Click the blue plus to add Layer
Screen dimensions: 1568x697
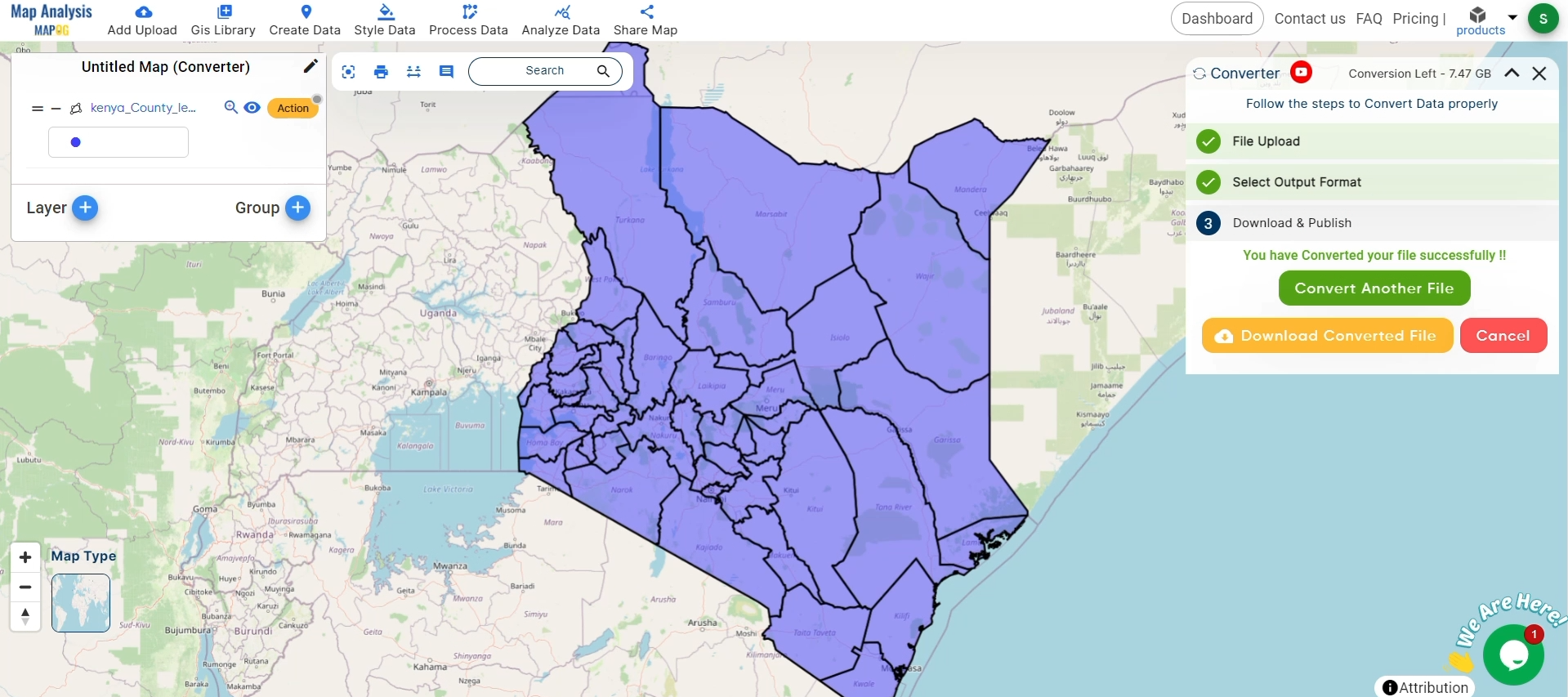(x=85, y=208)
